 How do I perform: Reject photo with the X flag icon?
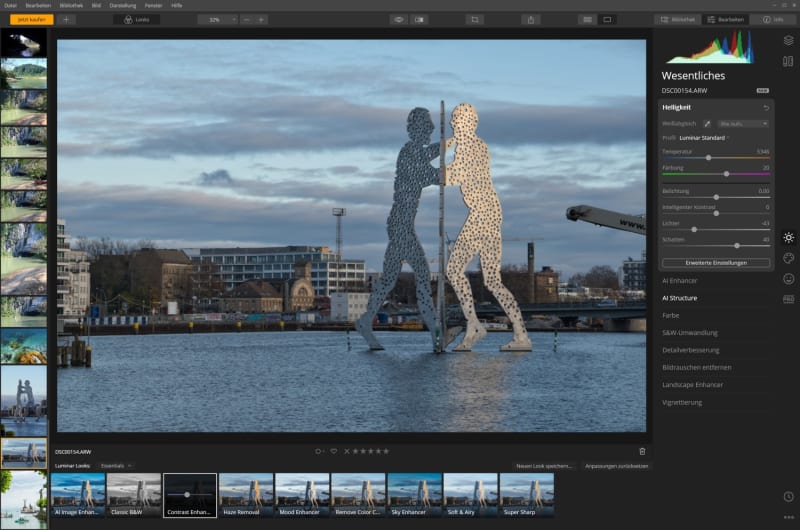(x=347, y=451)
